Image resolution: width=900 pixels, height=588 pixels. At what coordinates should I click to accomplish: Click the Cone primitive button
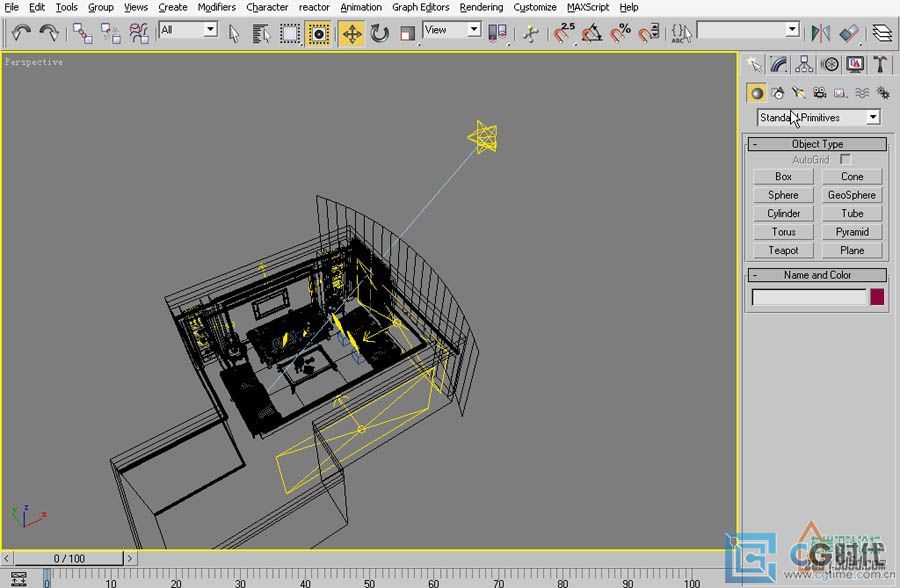[x=852, y=177]
